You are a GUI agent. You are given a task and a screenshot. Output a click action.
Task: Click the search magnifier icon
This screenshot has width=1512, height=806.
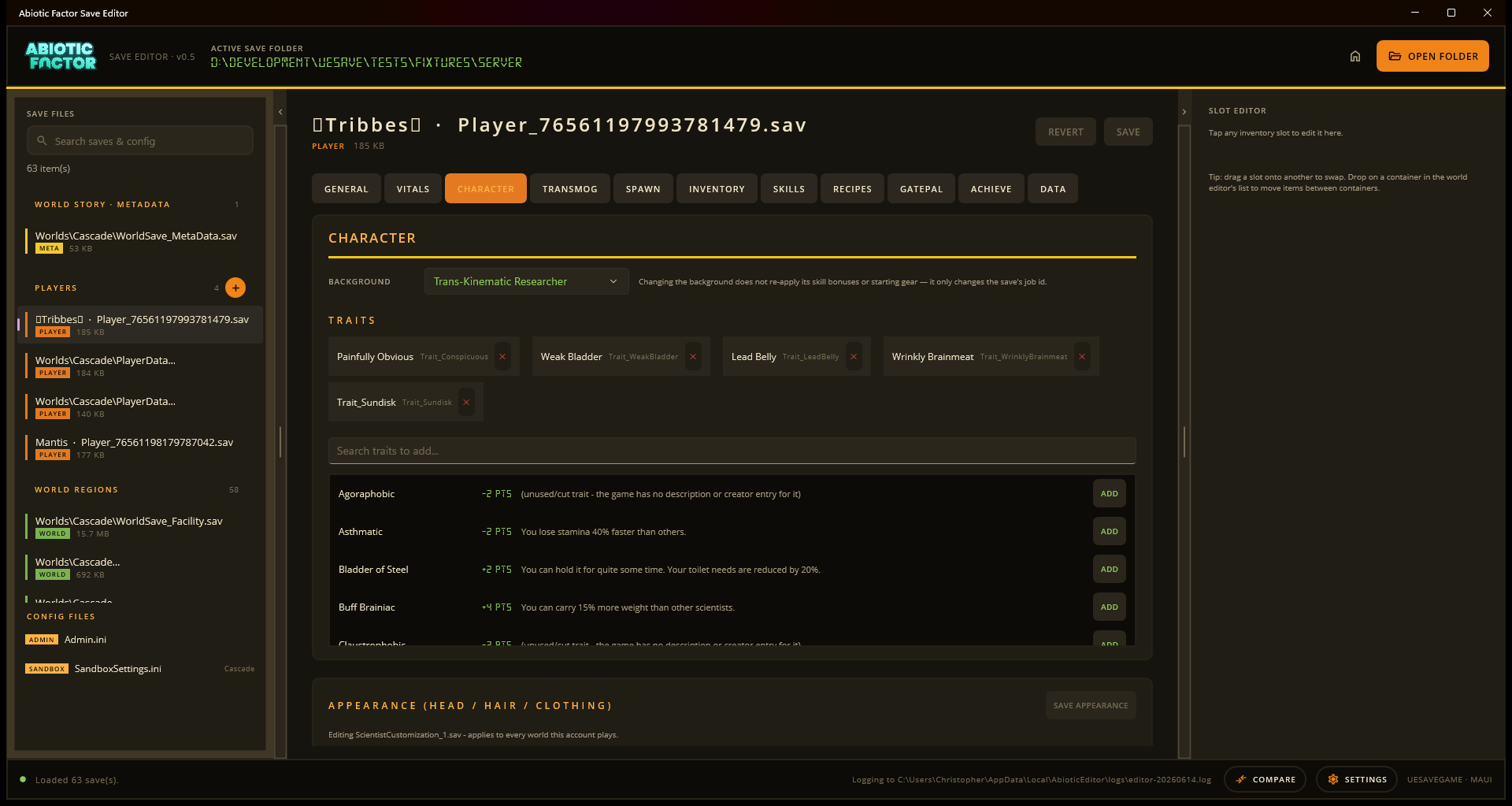coord(43,141)
